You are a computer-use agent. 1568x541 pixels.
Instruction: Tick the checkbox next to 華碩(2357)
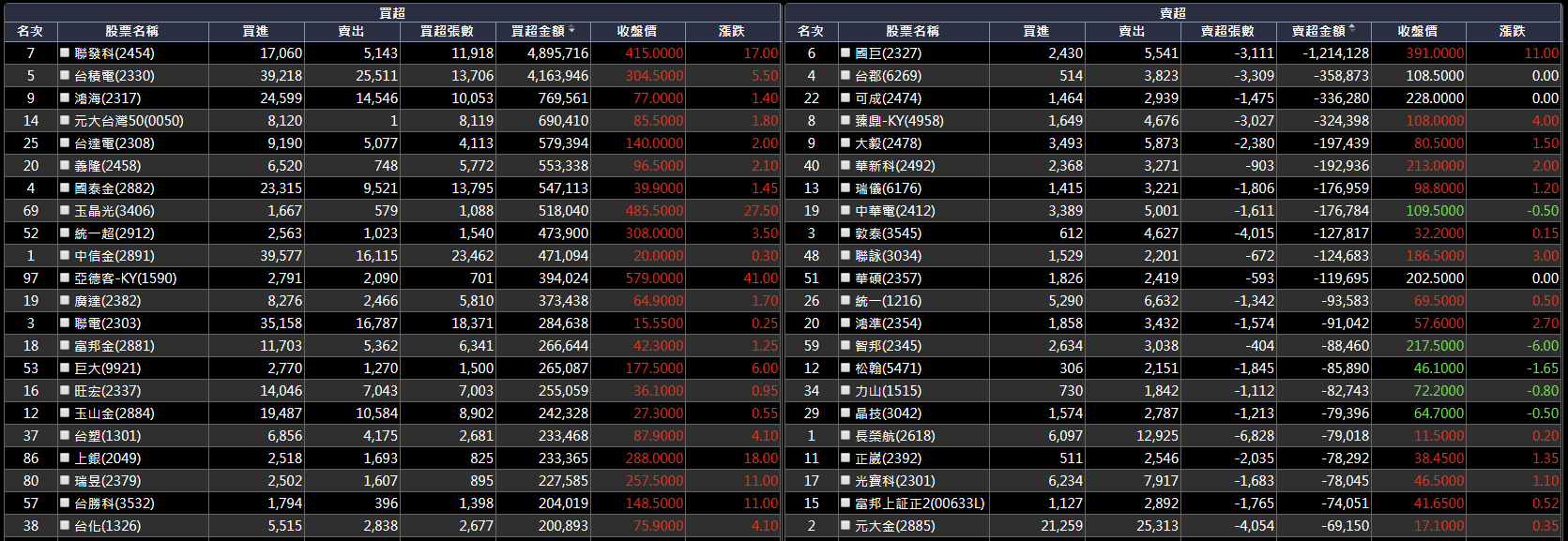[x=845, y=278]
